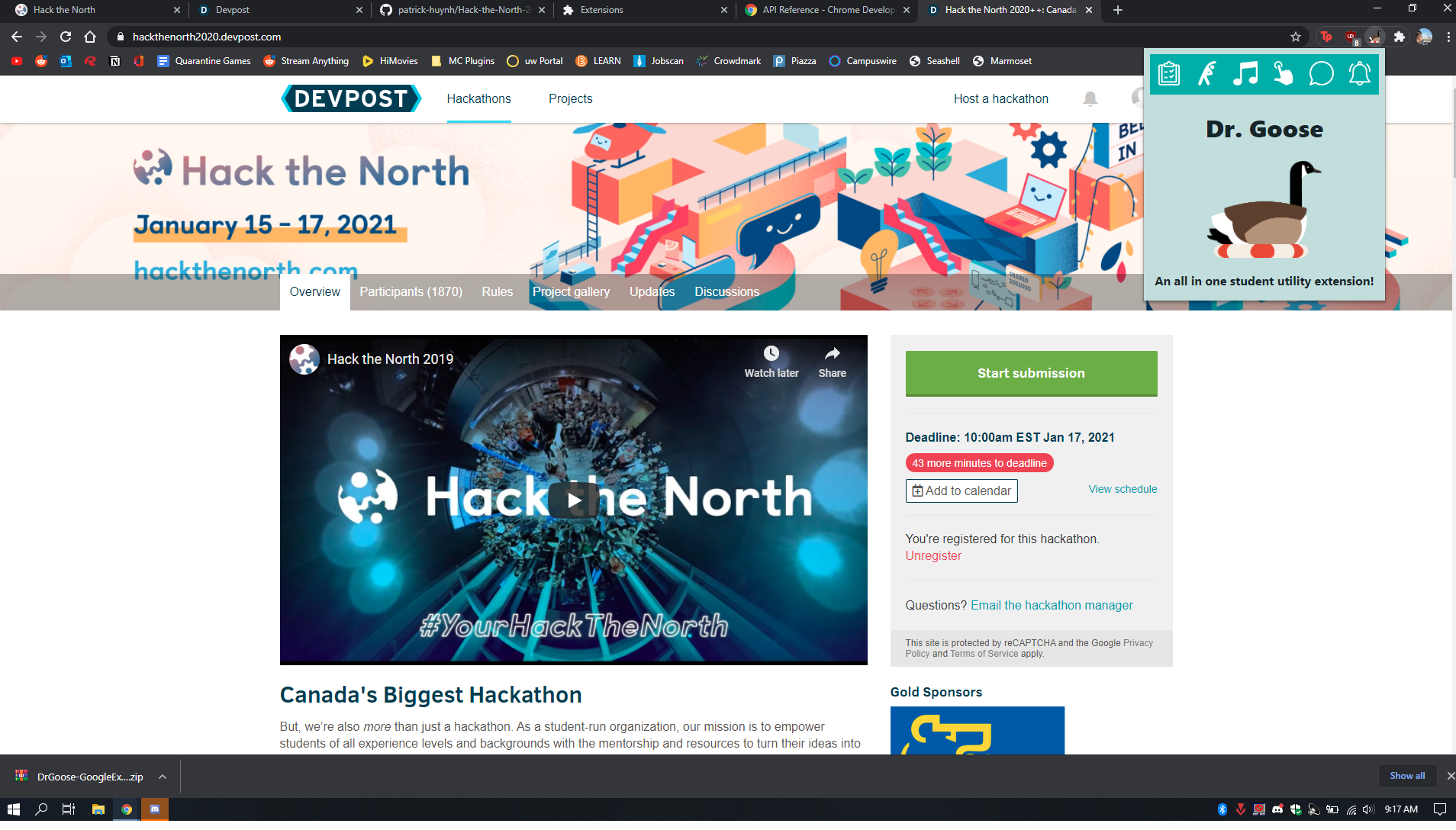Screen dimensions: 1456x830
Task: Click the DEVPOST logo
Action: 351,98
